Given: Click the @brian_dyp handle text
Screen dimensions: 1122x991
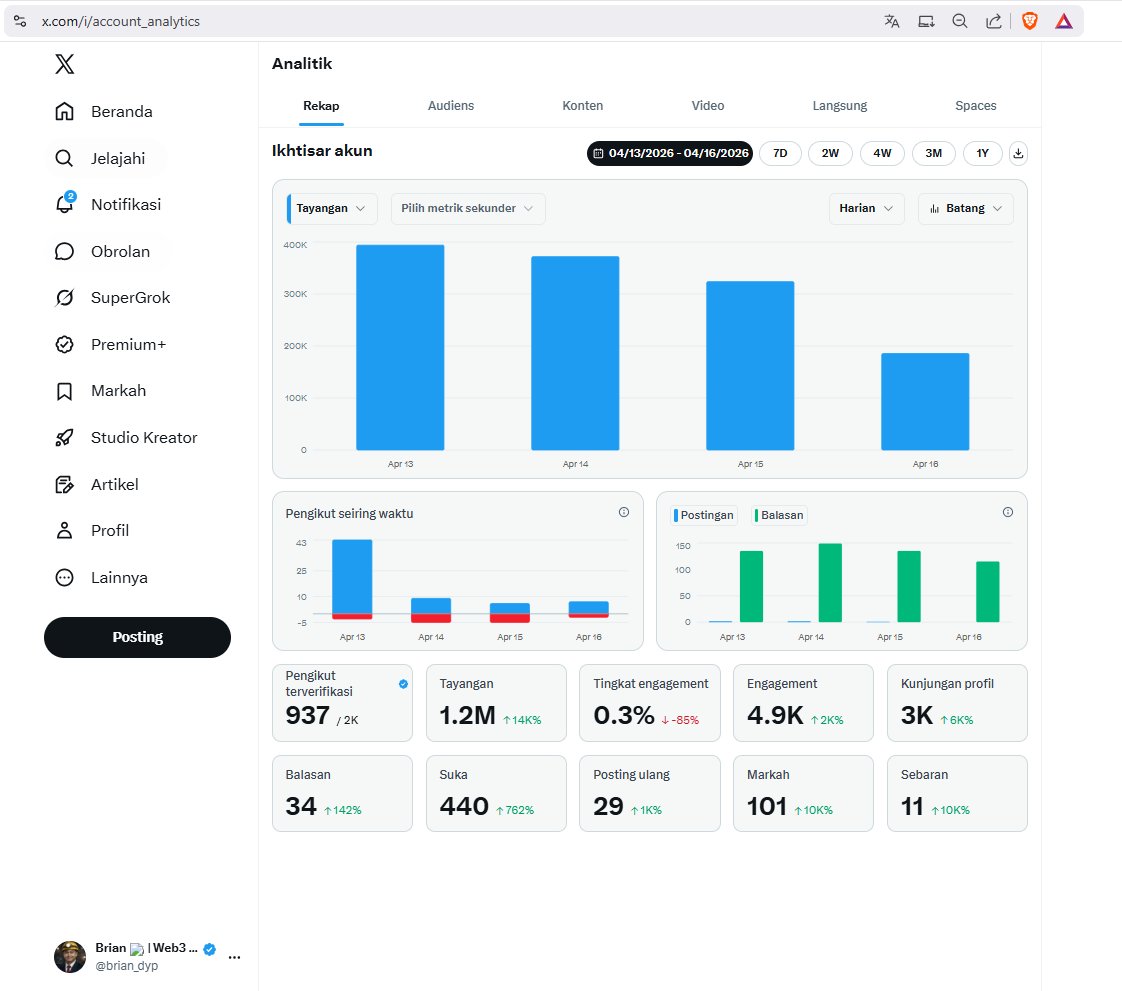Looking at the screenshot, I should click(x=127, y=965).
